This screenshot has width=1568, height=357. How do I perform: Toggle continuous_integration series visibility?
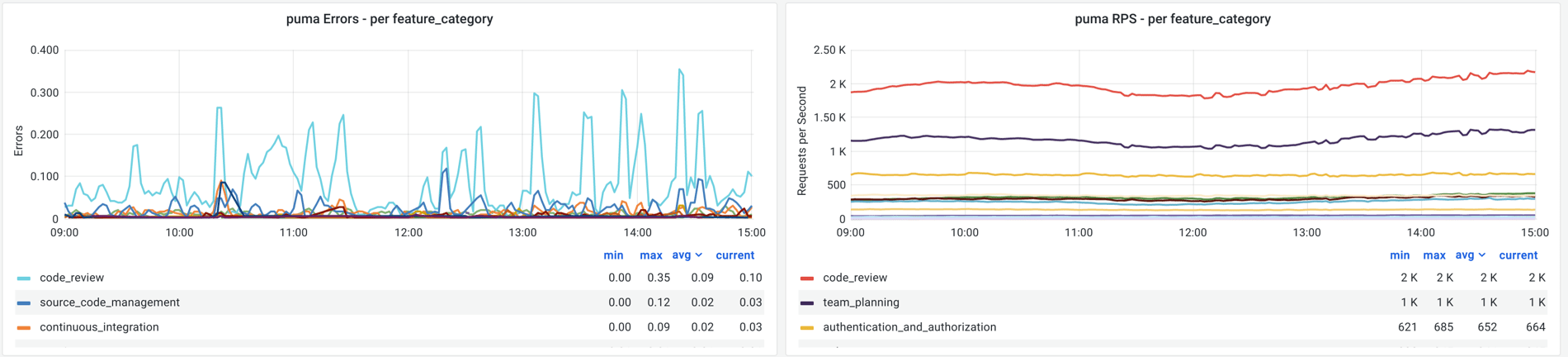[99, 328]
